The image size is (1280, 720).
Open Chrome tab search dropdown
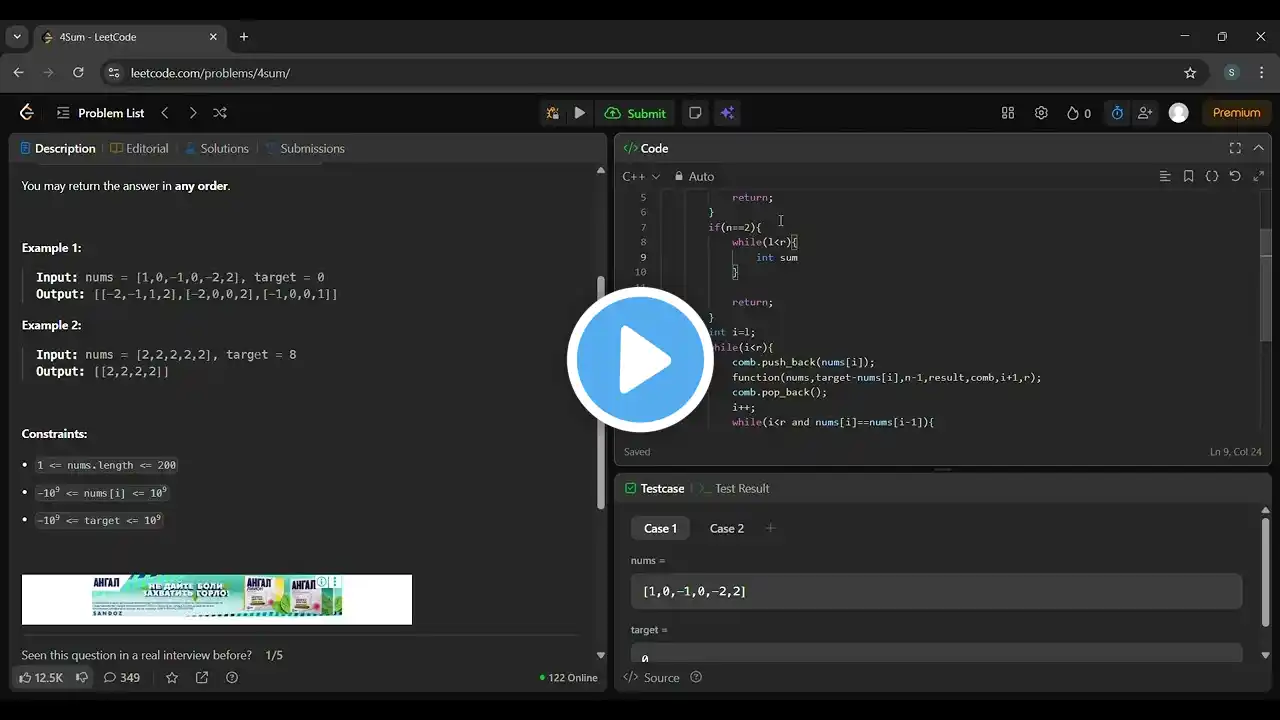coord(17,37)
